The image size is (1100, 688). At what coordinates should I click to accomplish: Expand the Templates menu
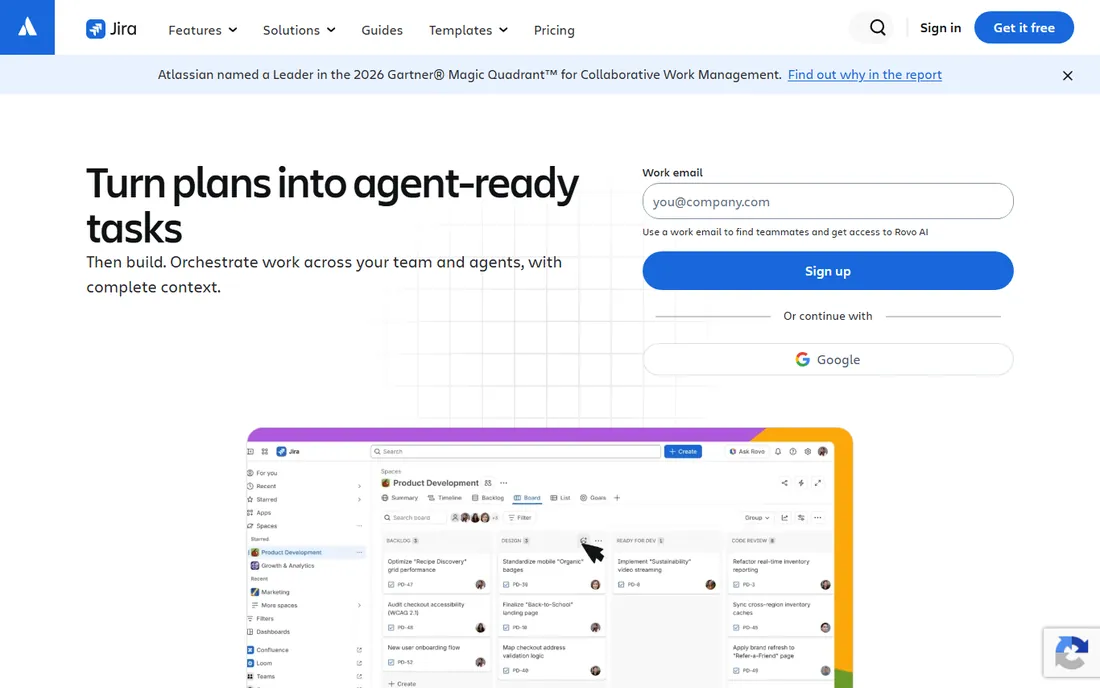[x=468, y=30]
